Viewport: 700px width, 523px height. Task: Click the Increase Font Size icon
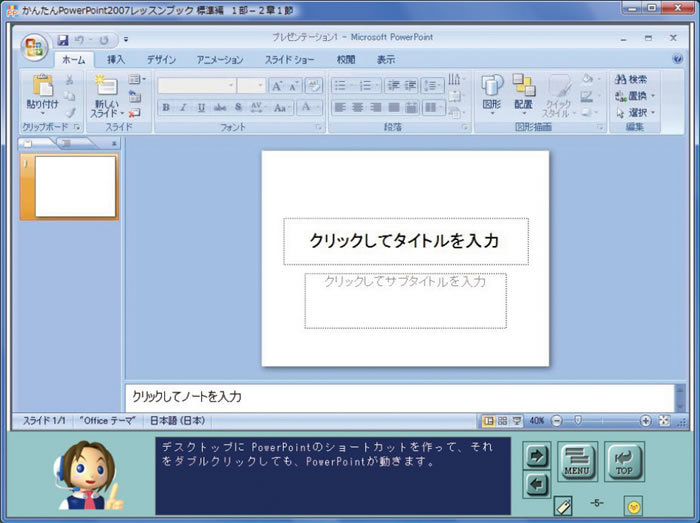(x=277, y=86)
